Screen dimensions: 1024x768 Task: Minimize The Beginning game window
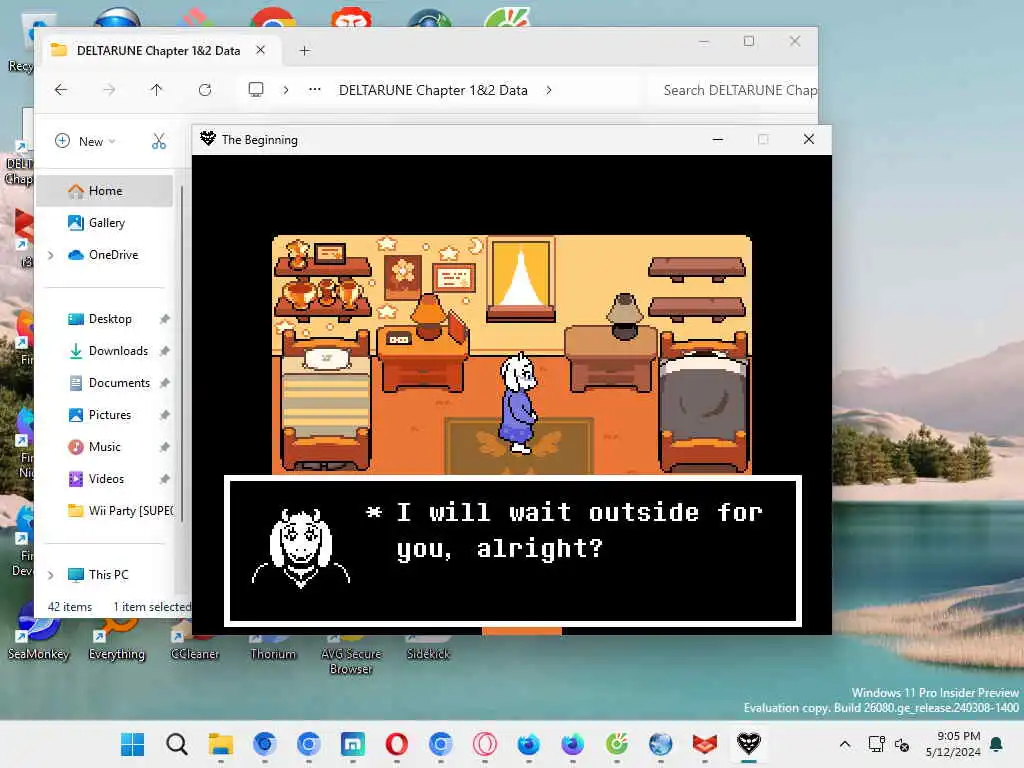718,139
